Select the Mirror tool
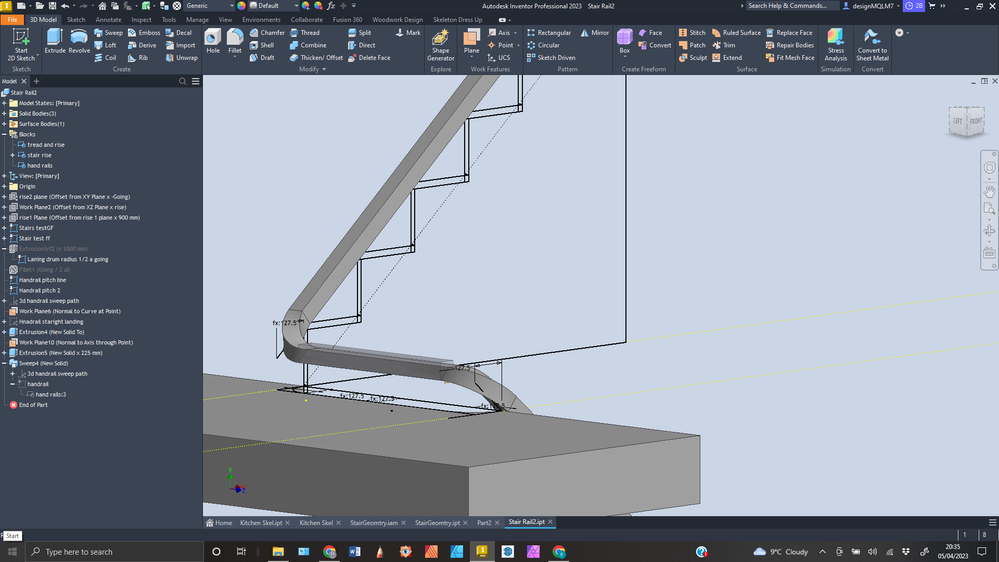The image size is (999, 562). (x=594, y=32)
